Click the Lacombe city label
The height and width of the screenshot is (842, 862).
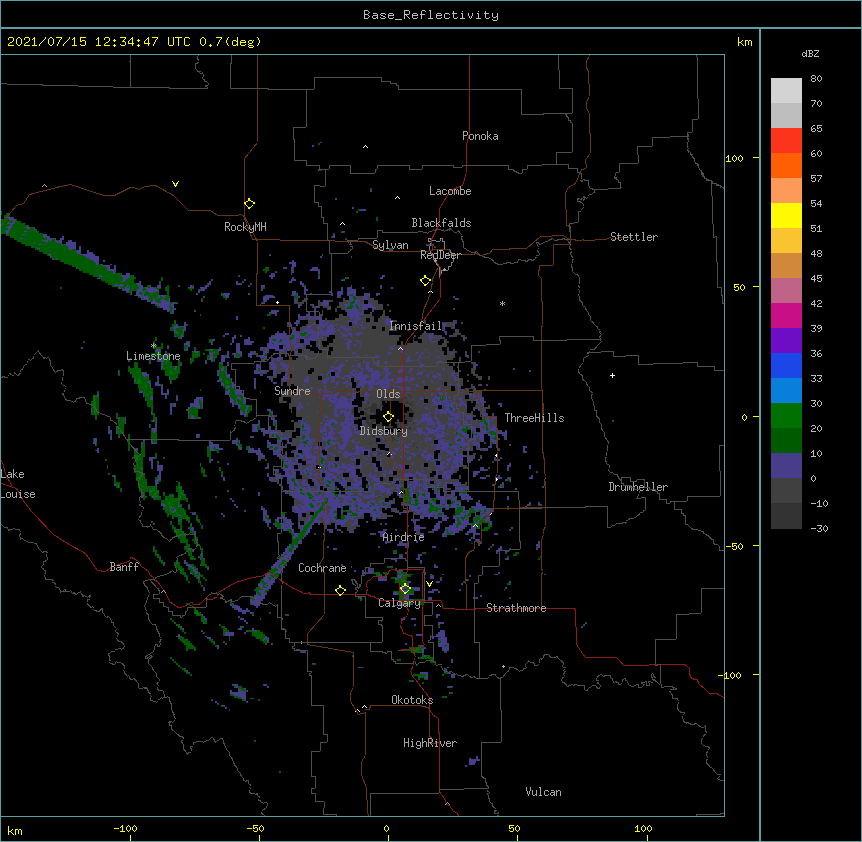450,191
